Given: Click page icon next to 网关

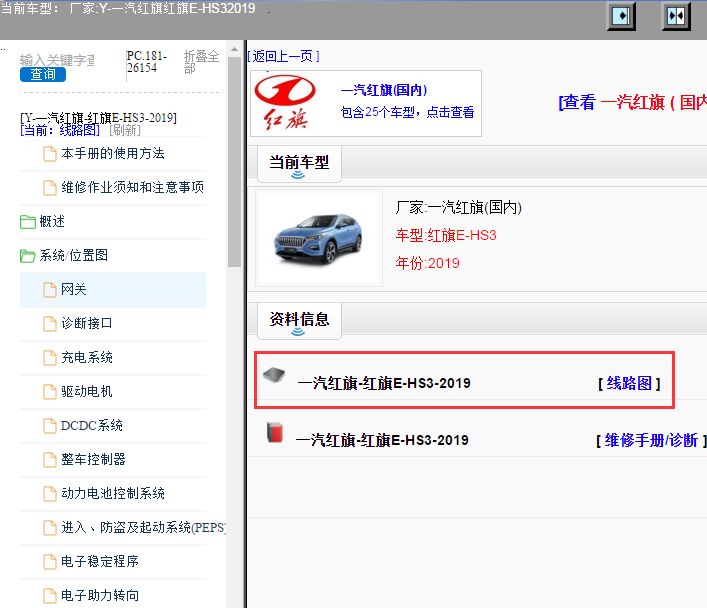Looking at the screenshot, I should click(x=50, y=290).
